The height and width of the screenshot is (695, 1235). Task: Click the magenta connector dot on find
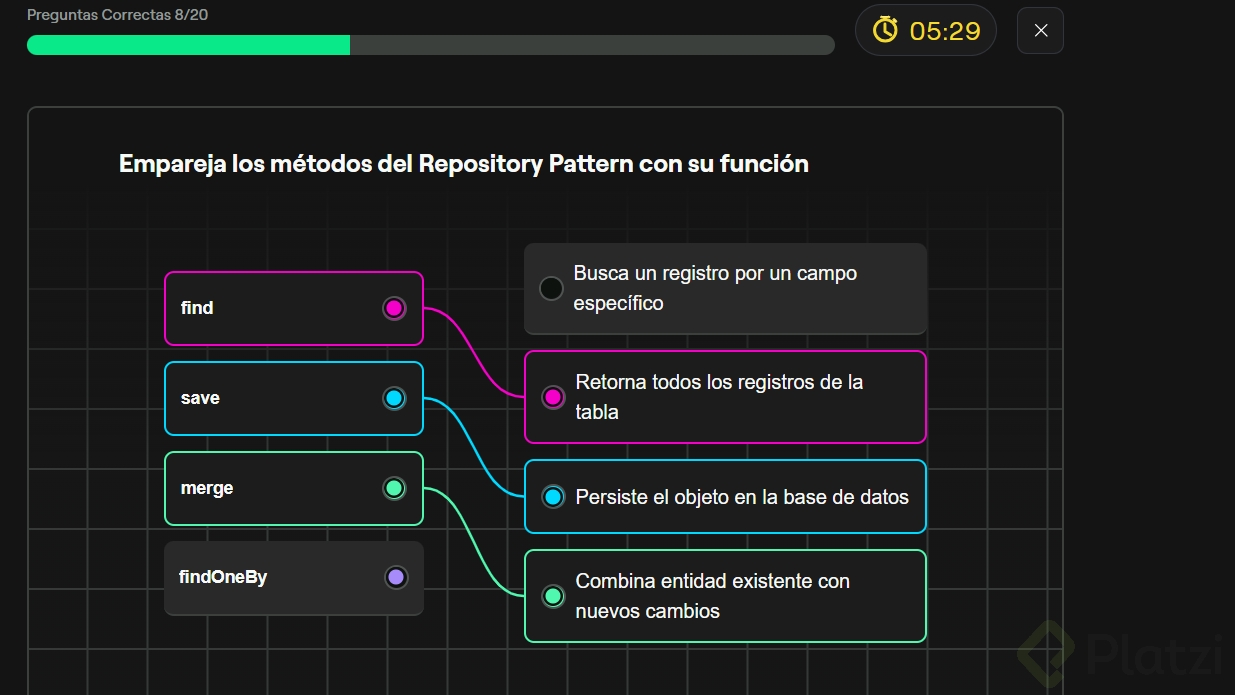(394, 308)
